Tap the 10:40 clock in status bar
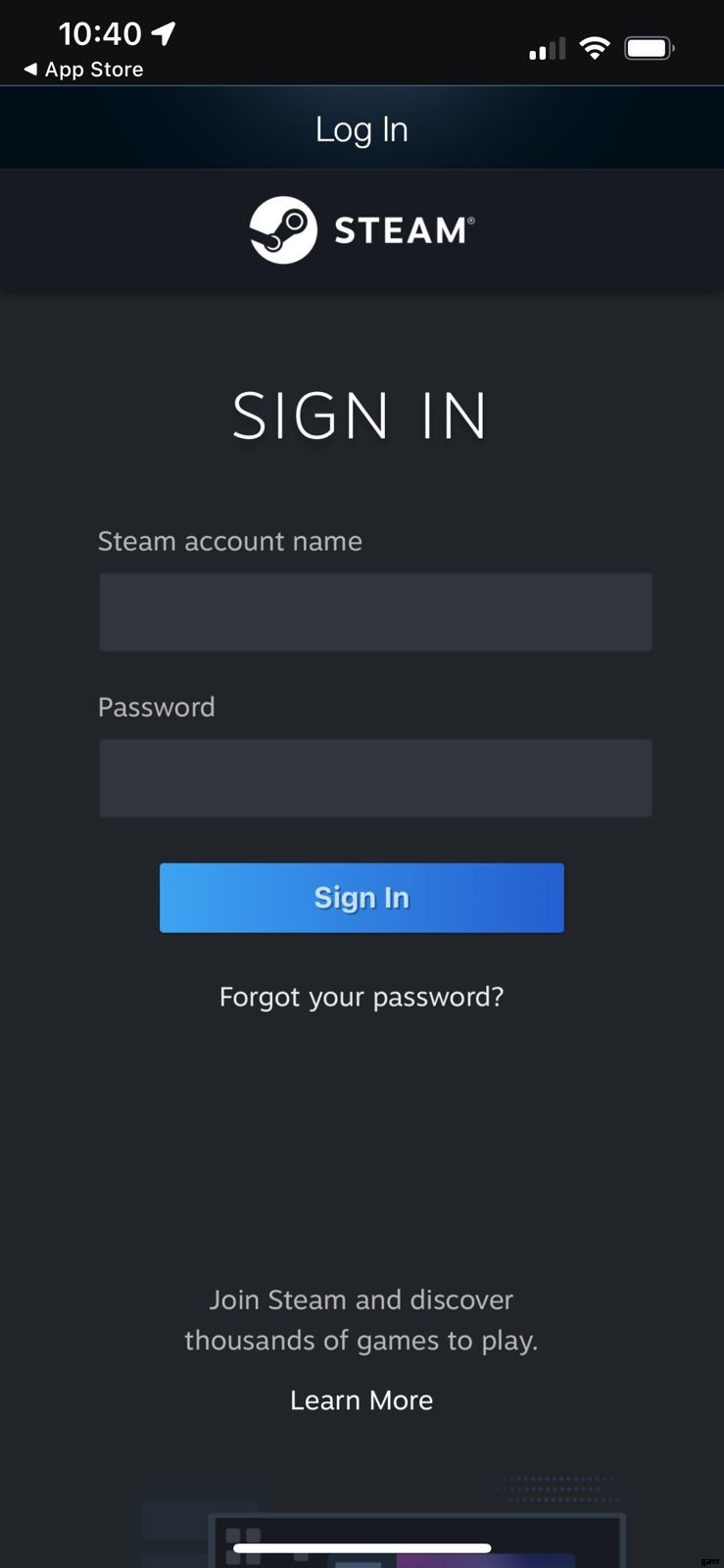Screen dimensions: 724x1568 tap(100, 34)
